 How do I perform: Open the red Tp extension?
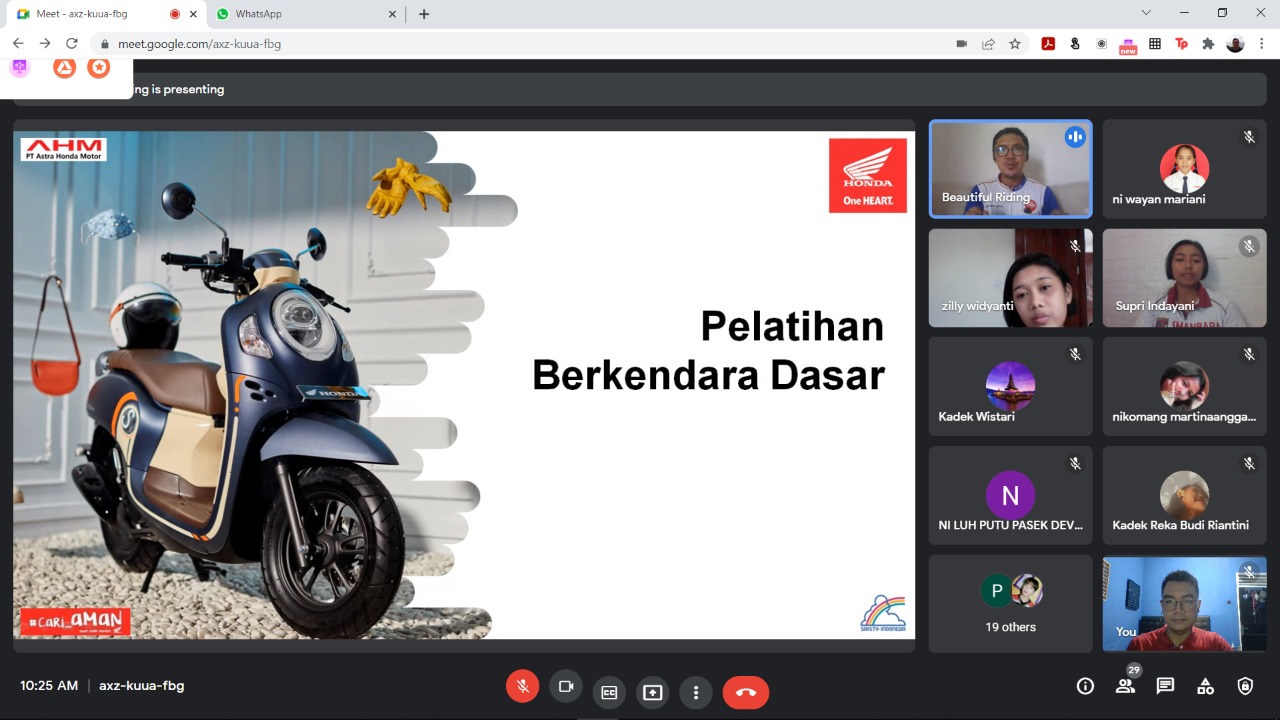pos(1182,44)
